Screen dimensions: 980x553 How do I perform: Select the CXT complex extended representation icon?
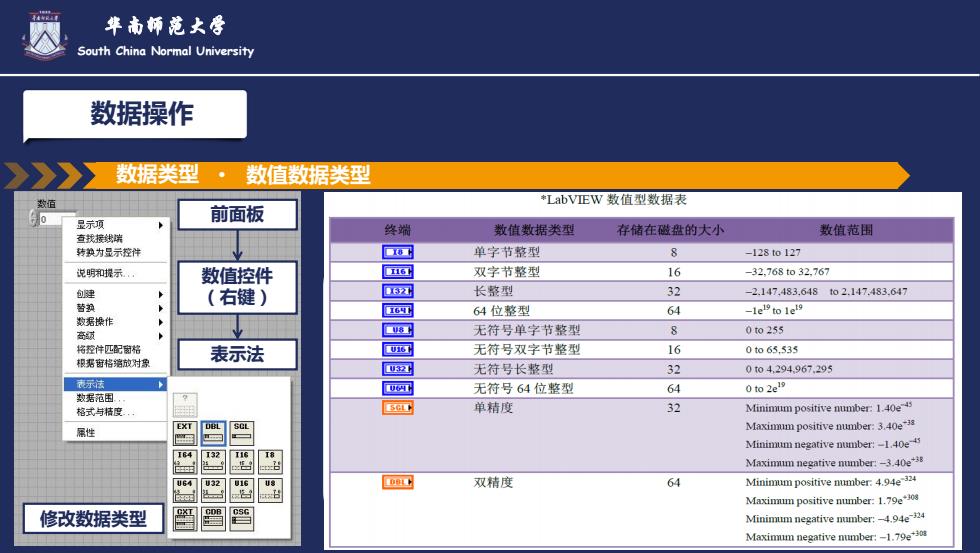[184, 519]
